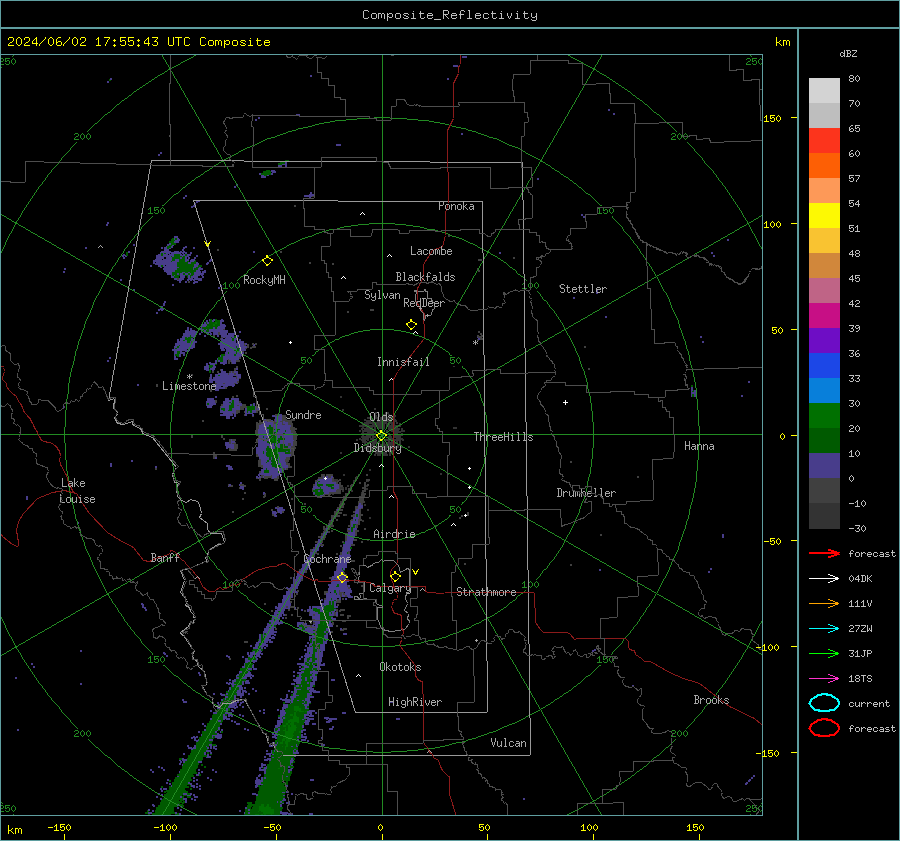Click the Airdrie town label
Screen dimensions: 900x841
[394, 534]
